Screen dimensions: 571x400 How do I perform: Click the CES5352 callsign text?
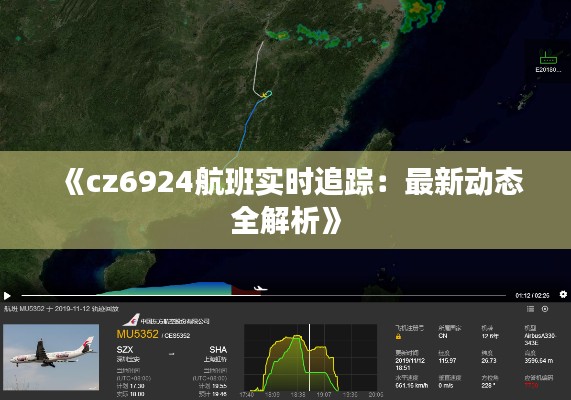coord(177,336)
